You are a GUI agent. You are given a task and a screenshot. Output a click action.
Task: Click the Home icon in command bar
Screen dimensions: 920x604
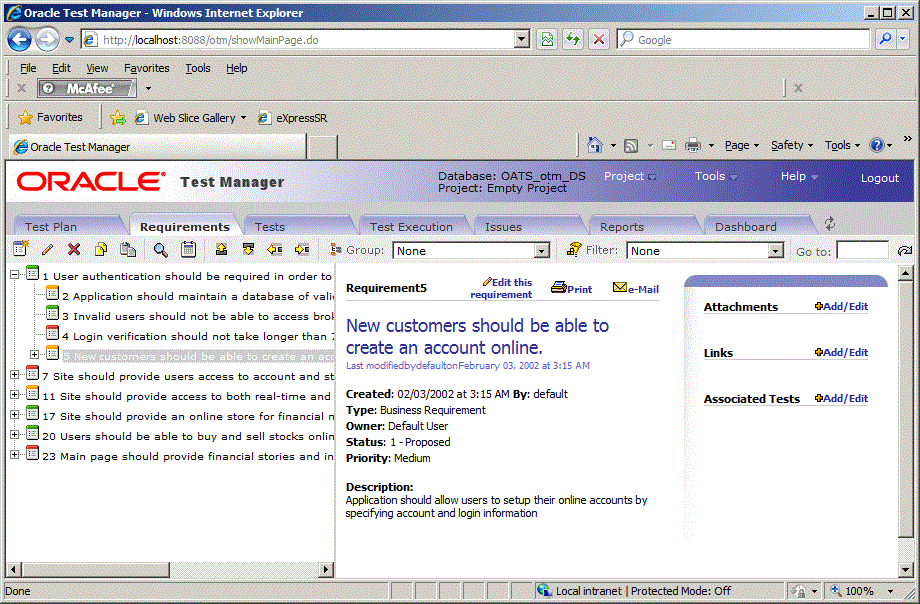[594, 145]
